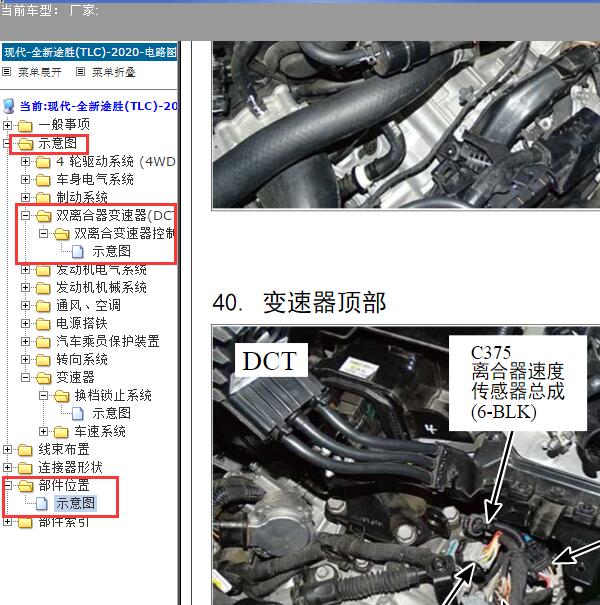Expand the 发动机机械系统 folder
600x605 pixels.
click(x=25, y=287)
